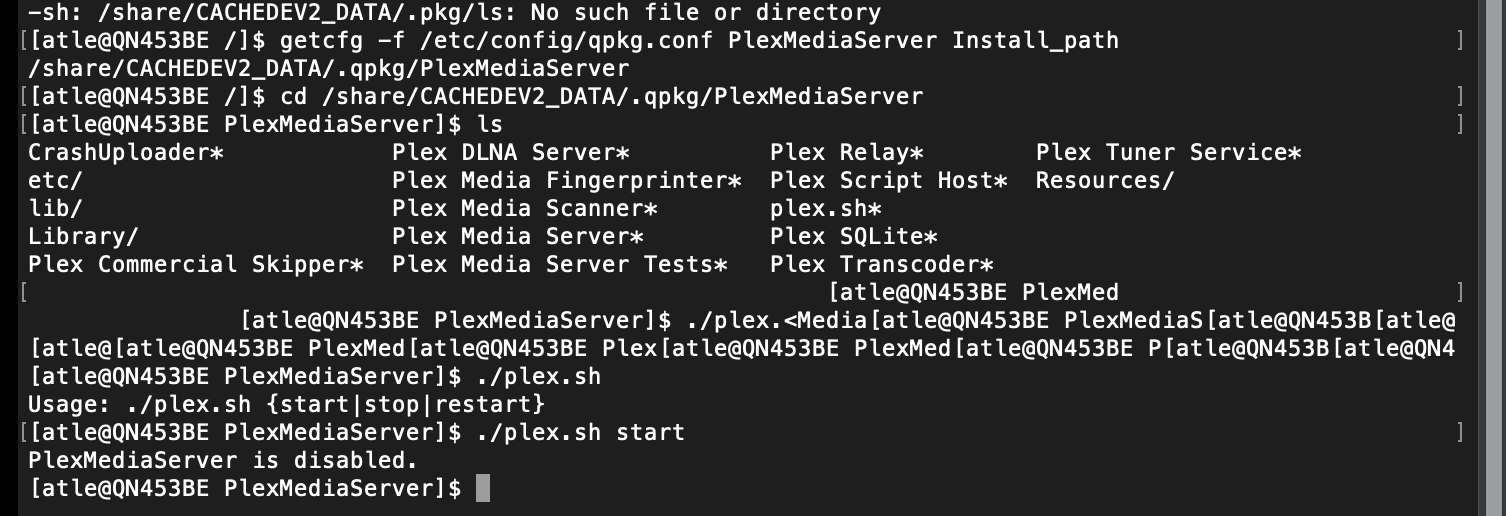Click the "./plex.sh start" command text
This screenshot has height=516, width=1506.
coord(580,432)
